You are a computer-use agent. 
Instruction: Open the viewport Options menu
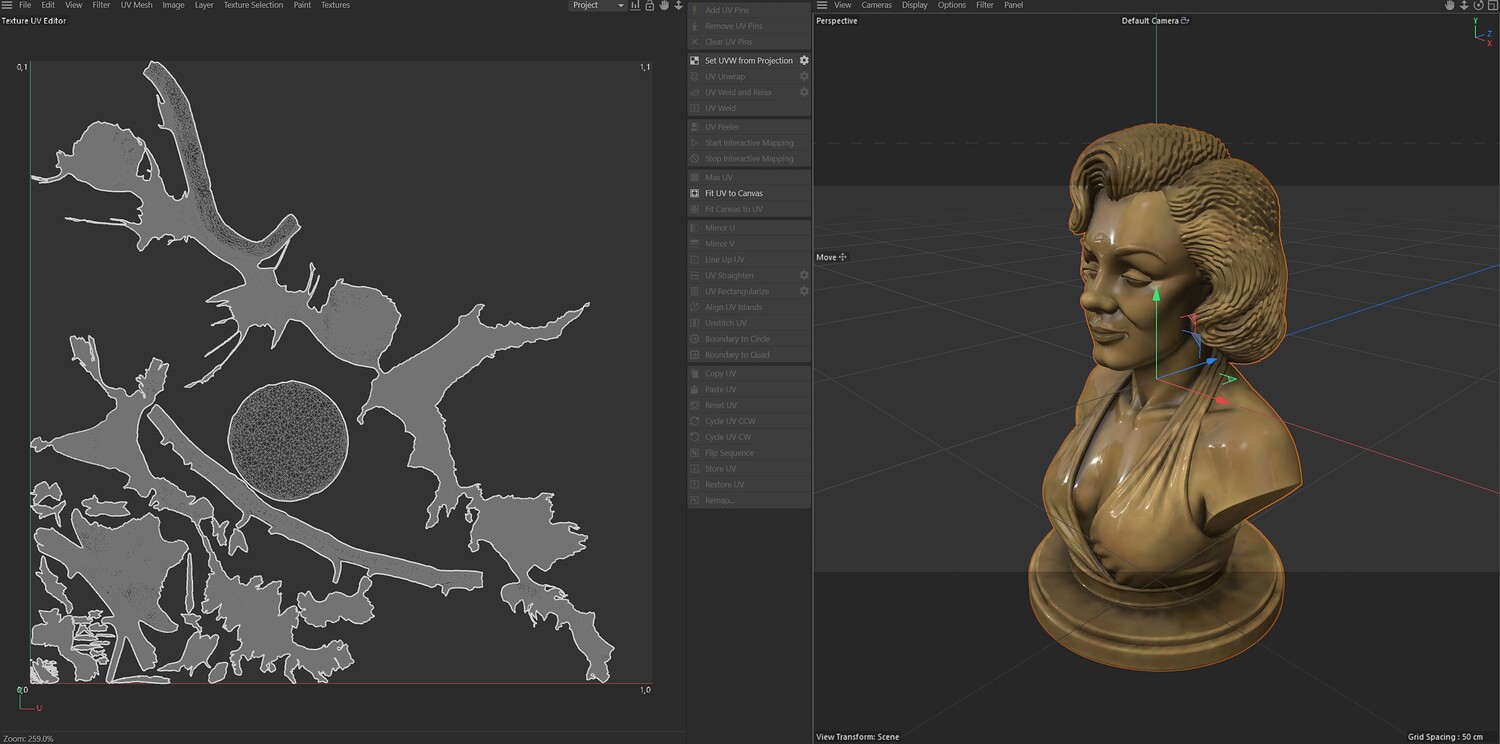(952, 5)
